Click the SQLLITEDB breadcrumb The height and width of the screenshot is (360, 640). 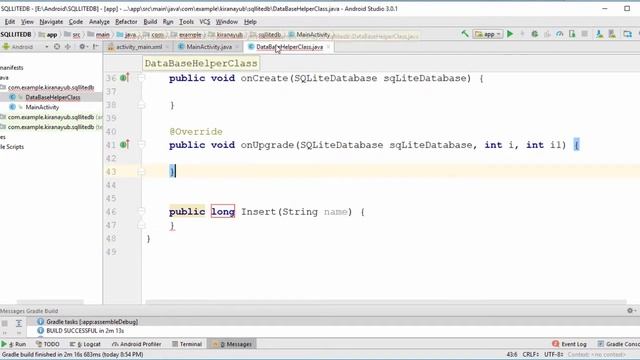[x=16, y=35]
